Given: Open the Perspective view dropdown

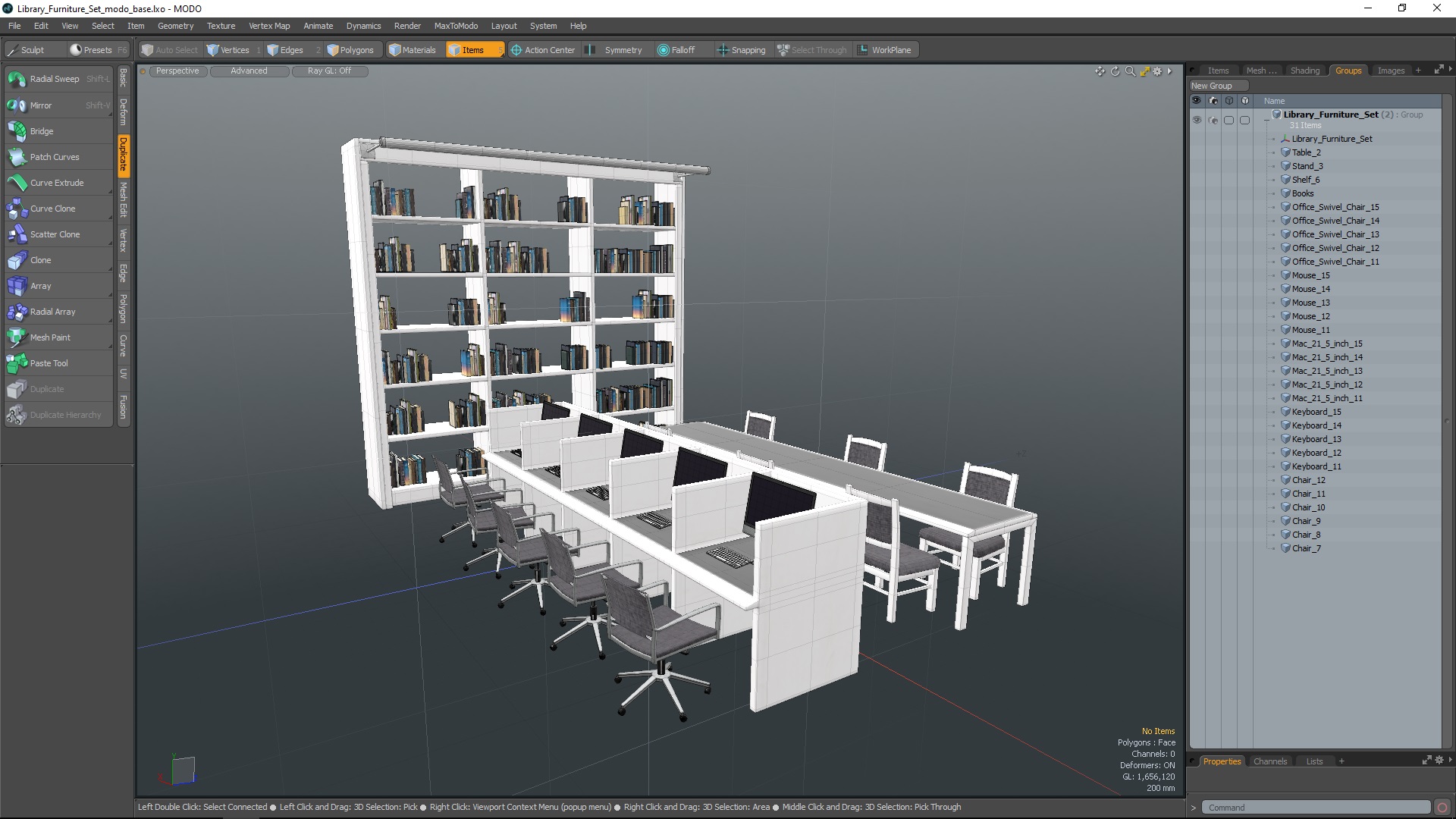Looking at the screenshot, I should click(177, 71).
